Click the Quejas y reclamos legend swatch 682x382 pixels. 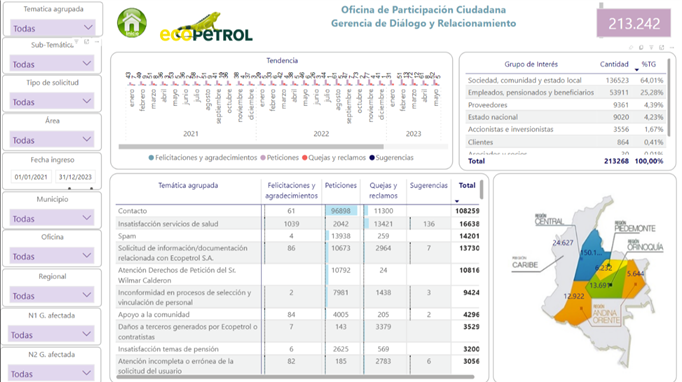point(304,157)
